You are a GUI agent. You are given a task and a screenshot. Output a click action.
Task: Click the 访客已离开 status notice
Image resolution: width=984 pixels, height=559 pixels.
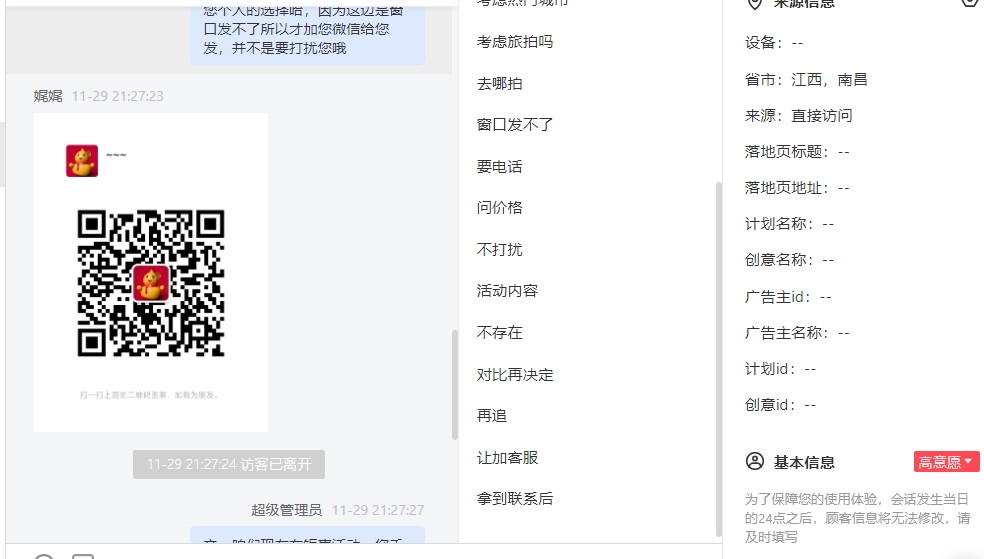click(229, 464)
